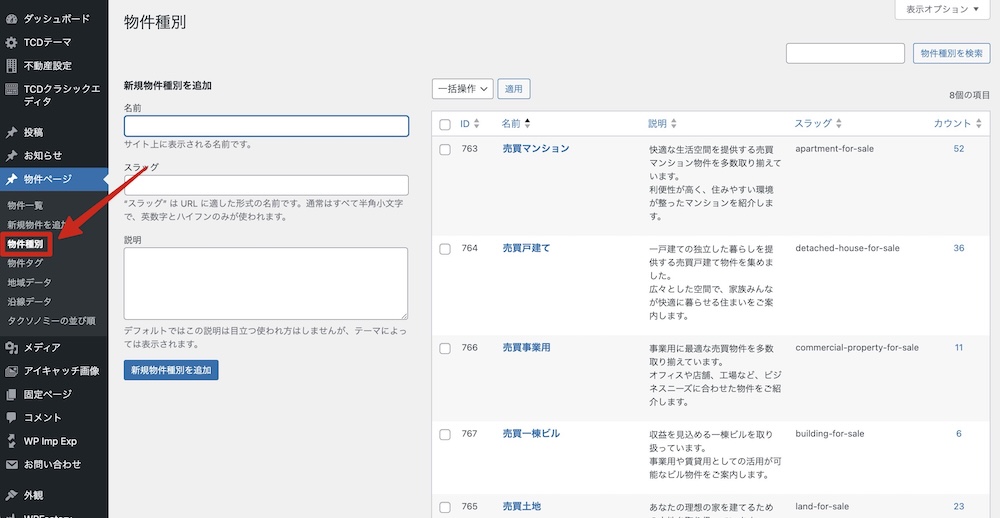Image resolution: width=1000 pixels, height=518 pixels.
Task: Focus the 説明 description textarea
Action: pyautogui.click(x=266, y=283)
